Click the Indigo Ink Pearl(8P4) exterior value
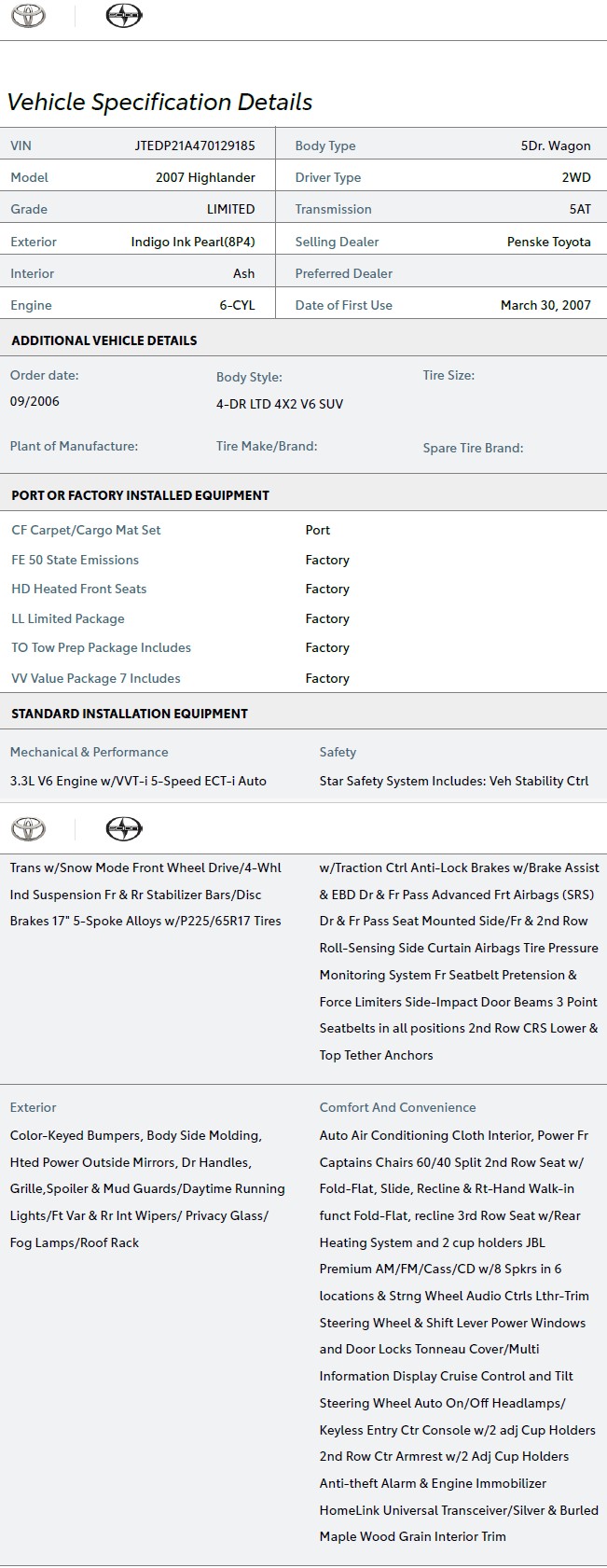The height and width of the screenshot is (1568, 607). coord(192,242)
